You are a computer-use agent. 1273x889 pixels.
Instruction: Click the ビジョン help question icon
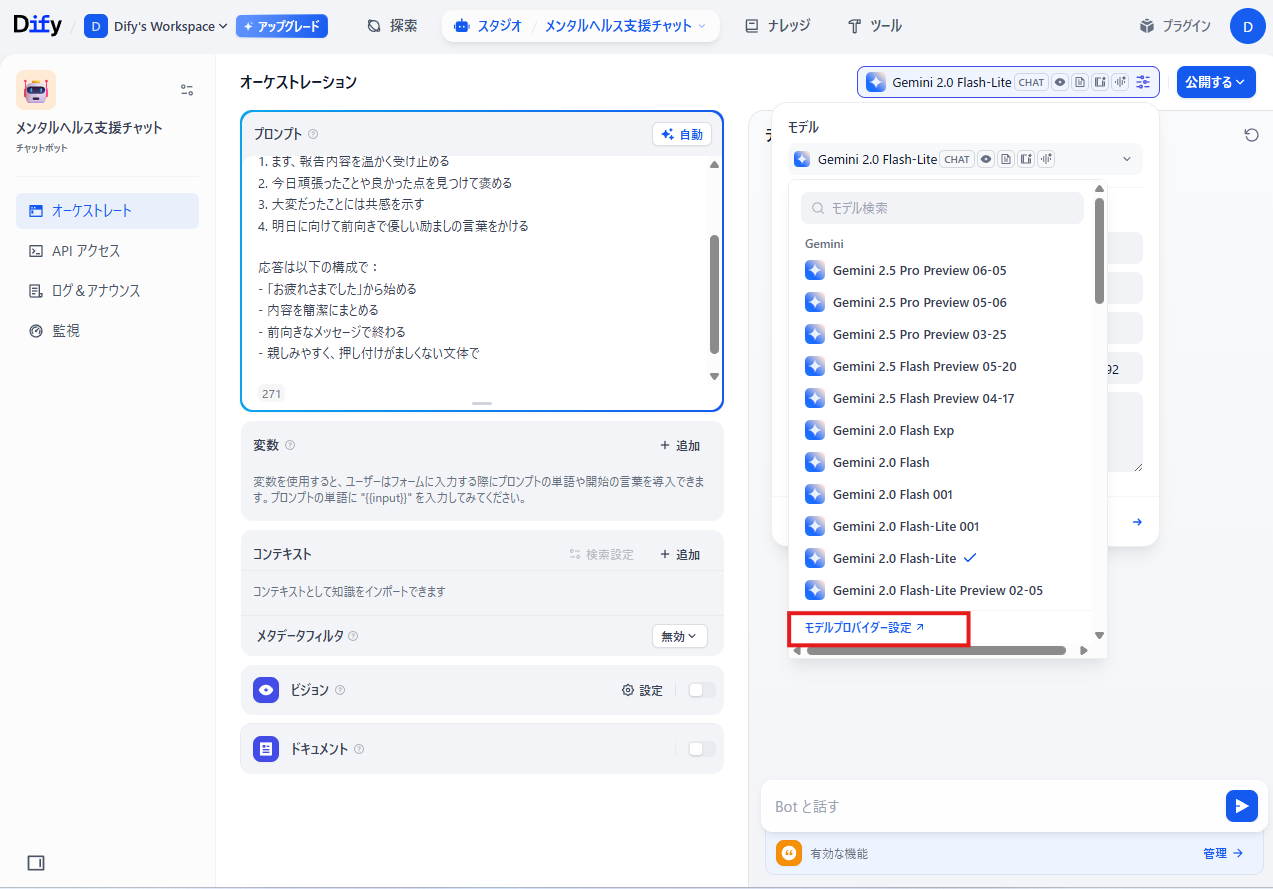pos(340,690)
